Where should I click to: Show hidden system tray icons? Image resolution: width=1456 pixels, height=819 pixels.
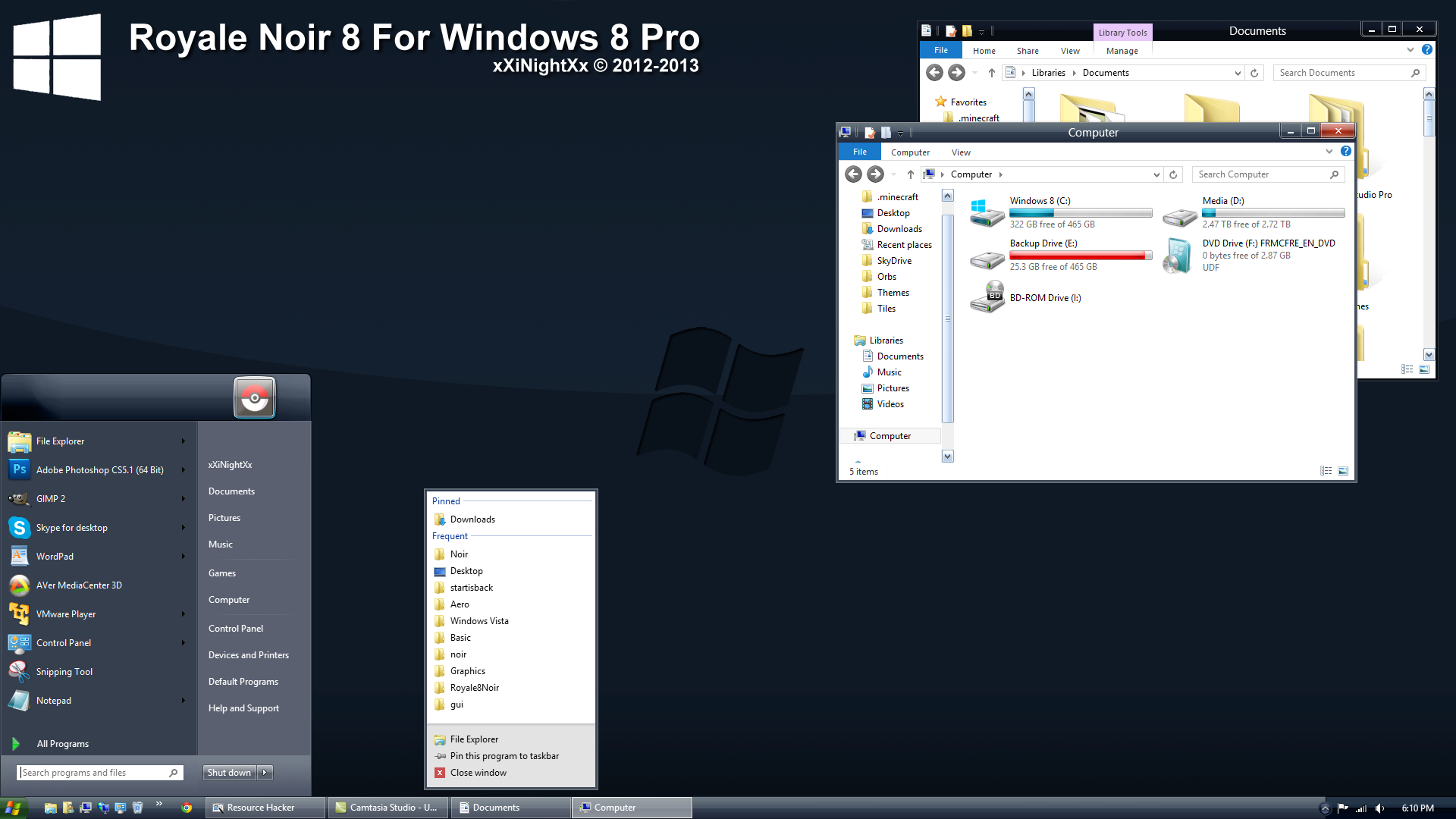[1325, 808]
